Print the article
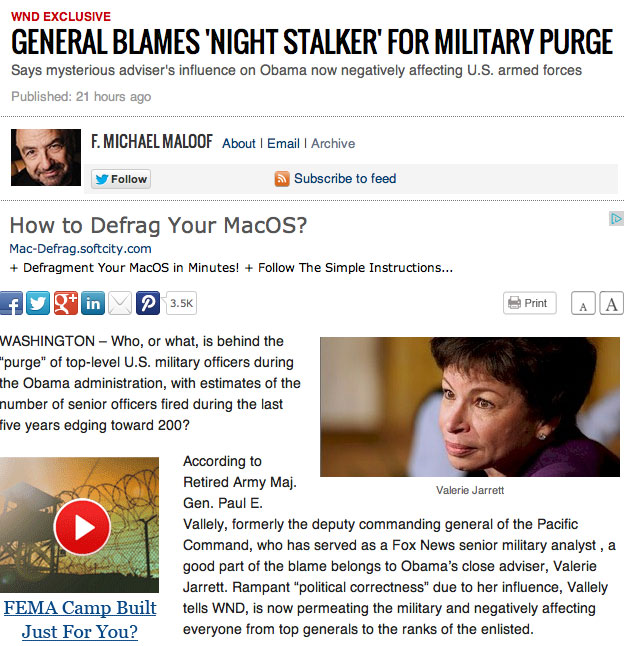This screenshot has height=646, width=625. pos(530,303)
